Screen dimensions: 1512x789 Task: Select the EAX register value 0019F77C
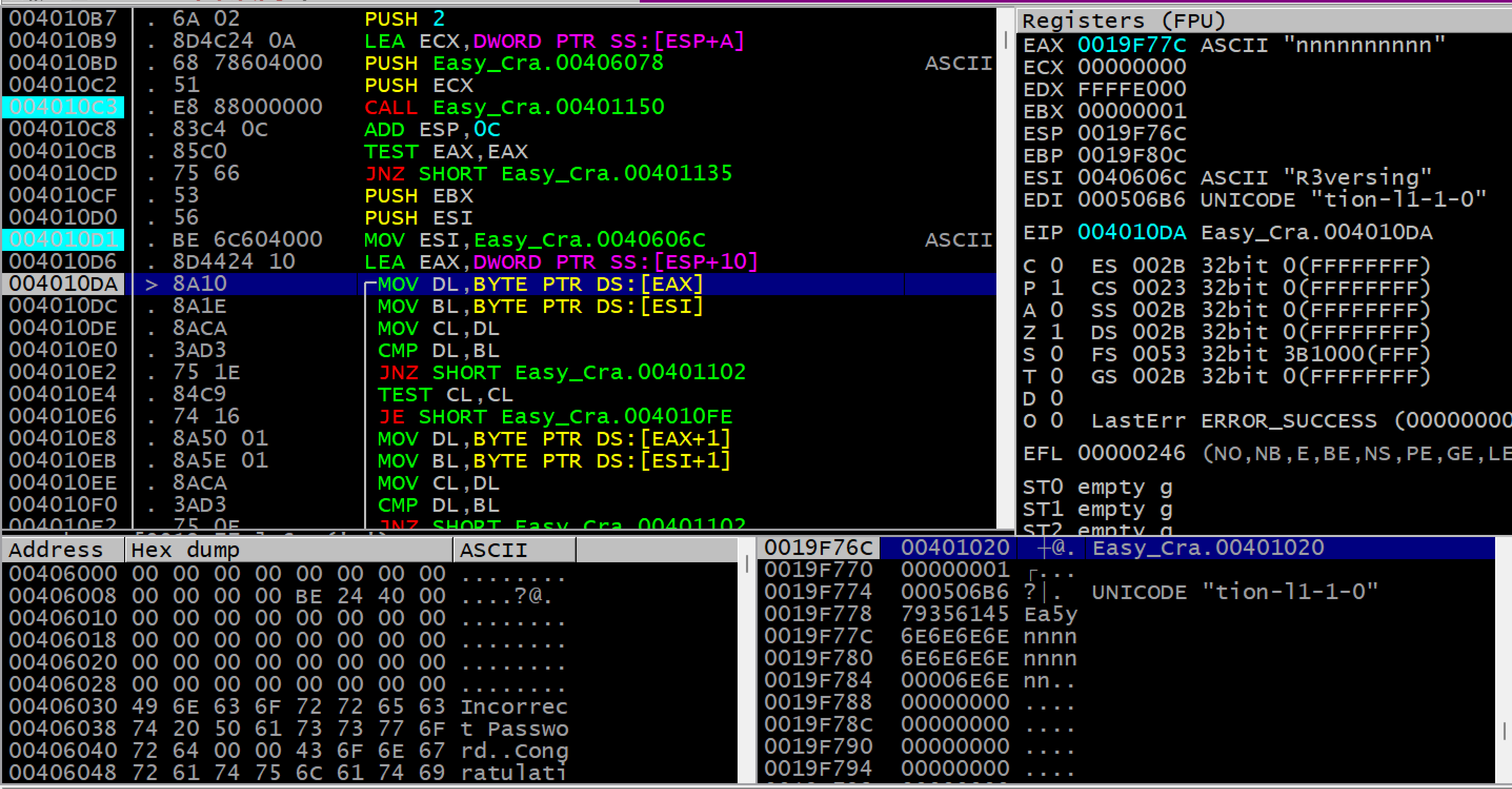(1131, 45)
